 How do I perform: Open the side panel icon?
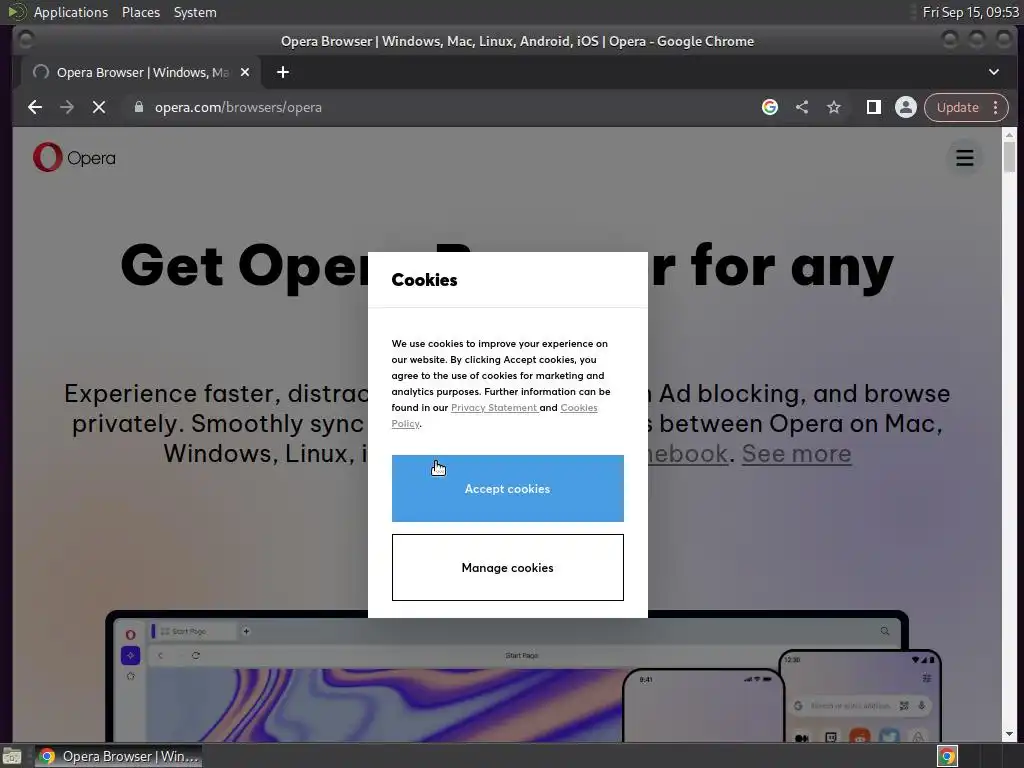tap(873, 107)
